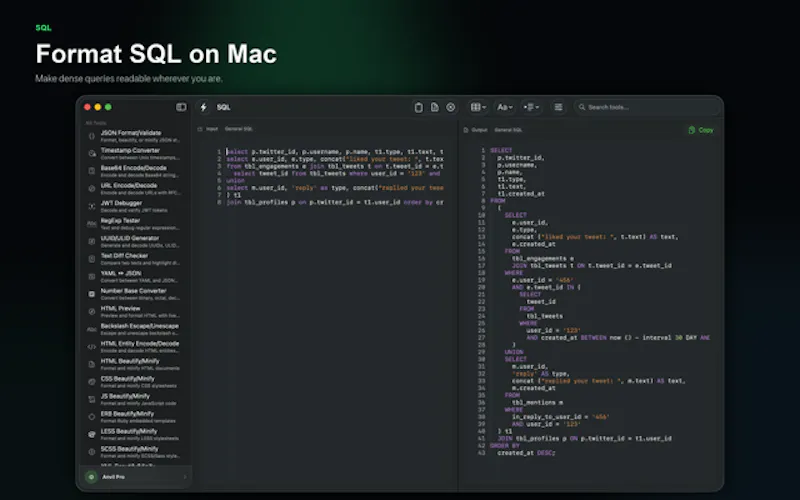Expand the Anvil Pro chevron
This screenshot has height=500, width=800.
(185, 477)
